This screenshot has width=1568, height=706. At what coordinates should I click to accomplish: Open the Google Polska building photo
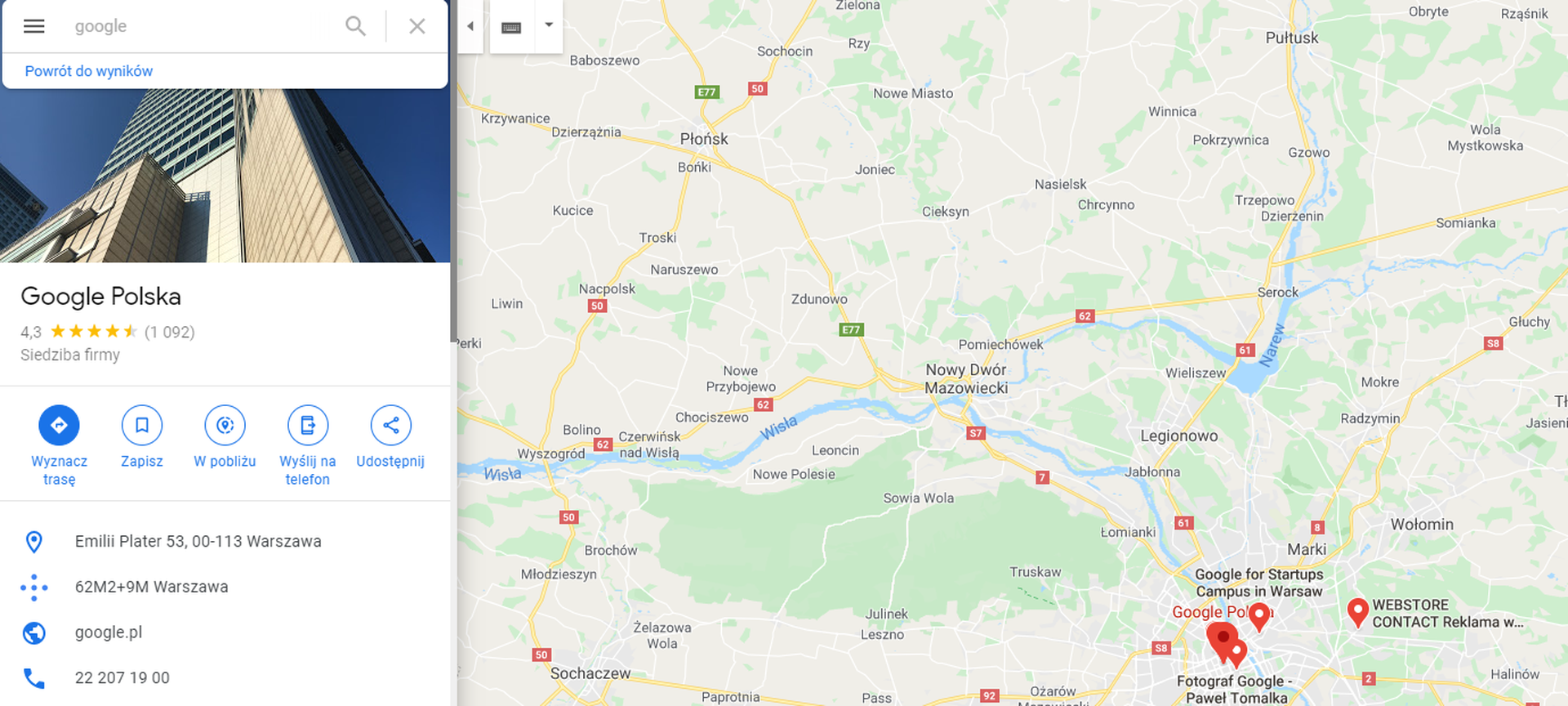[225, 176]
